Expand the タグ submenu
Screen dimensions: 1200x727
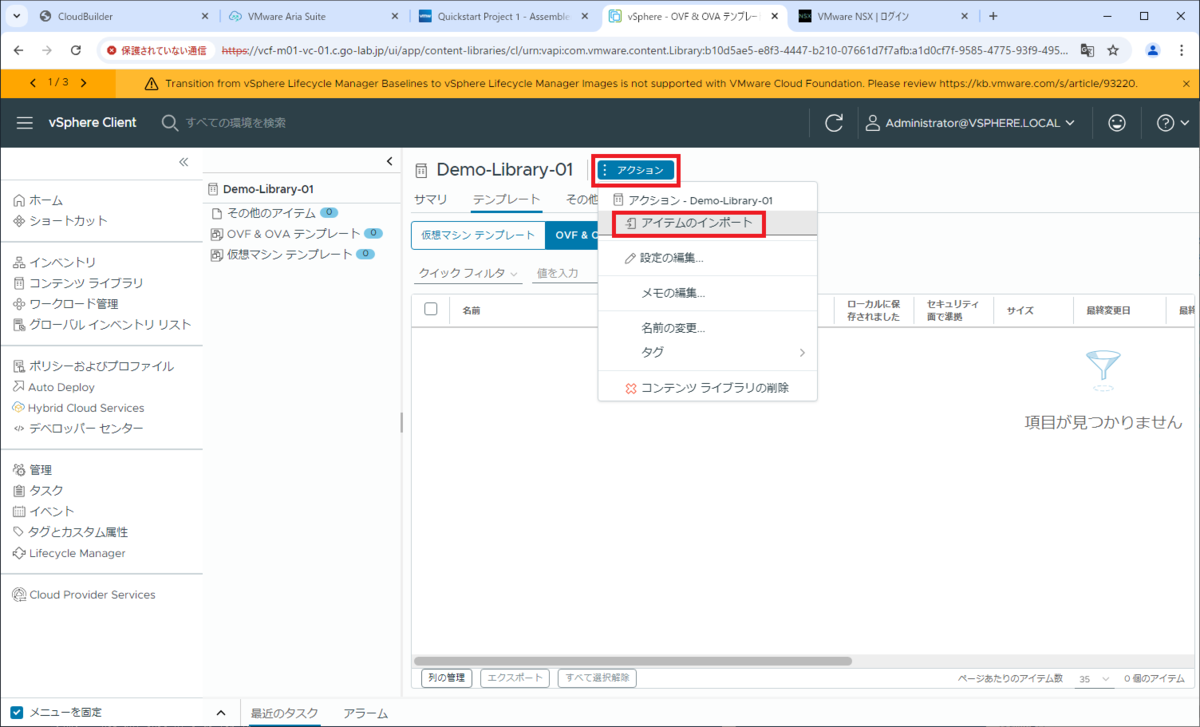[x=708, y=352]
